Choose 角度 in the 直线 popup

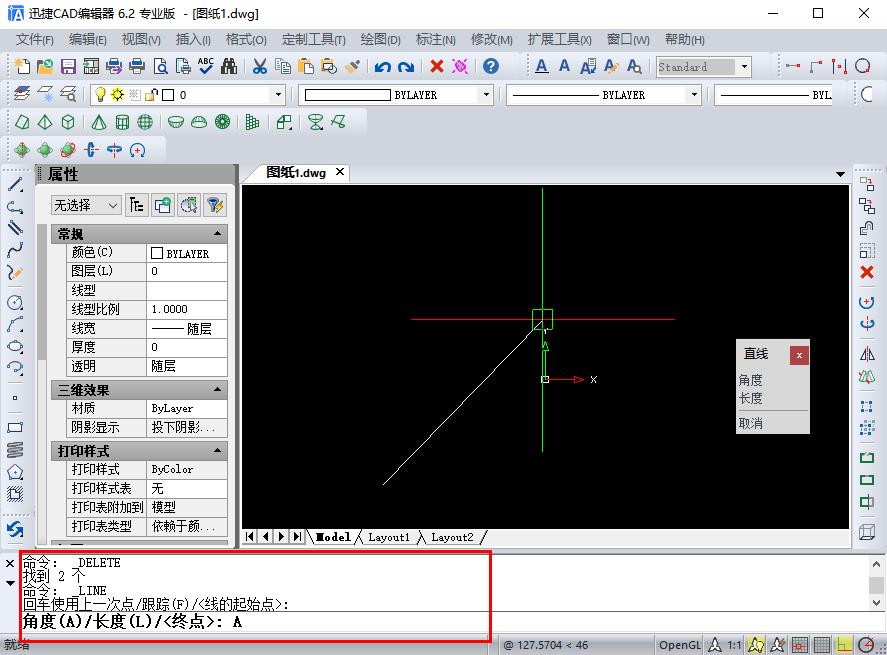point(751,380)
